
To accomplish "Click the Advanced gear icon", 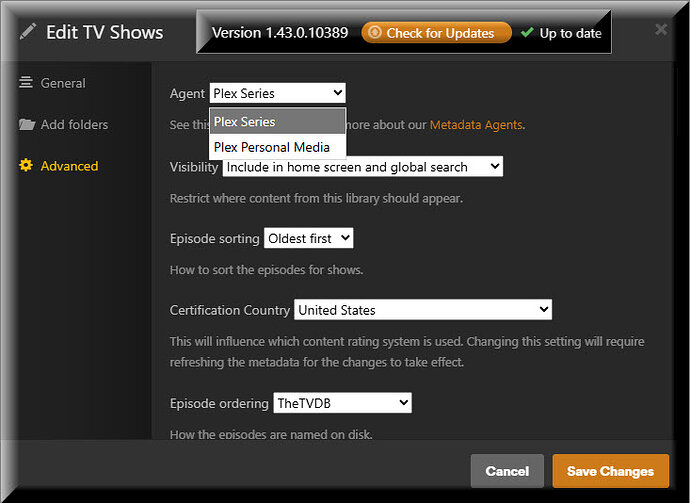I will point(26,165).
